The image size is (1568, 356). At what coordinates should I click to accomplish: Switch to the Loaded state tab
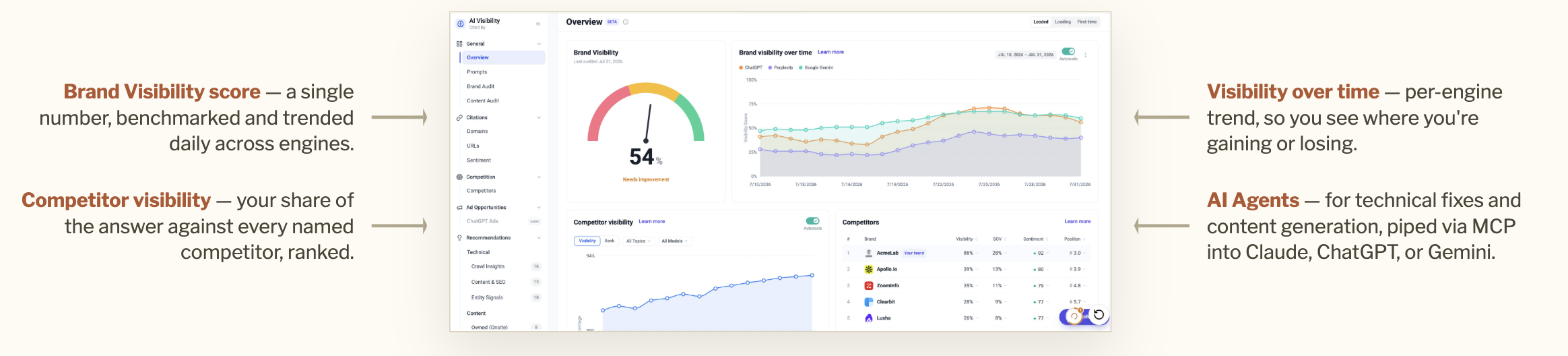[x=1041, y=22]
